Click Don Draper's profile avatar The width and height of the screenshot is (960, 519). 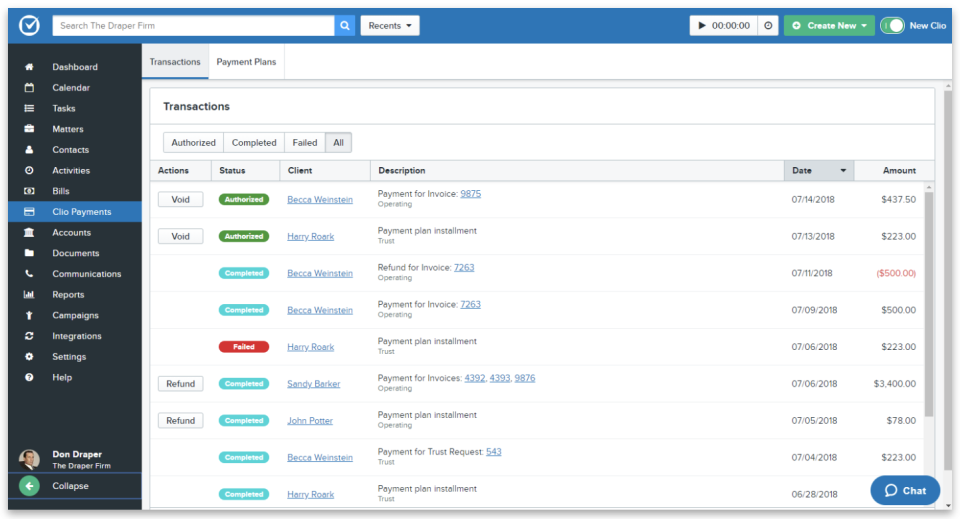29,459
